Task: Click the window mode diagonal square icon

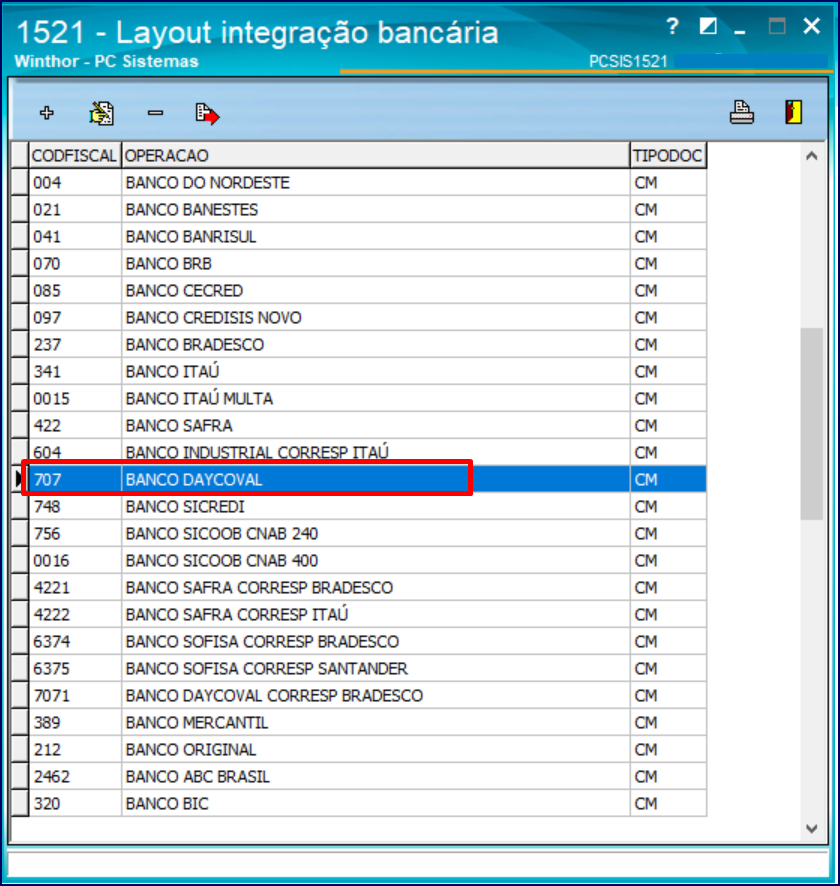Action: (708, 26)
